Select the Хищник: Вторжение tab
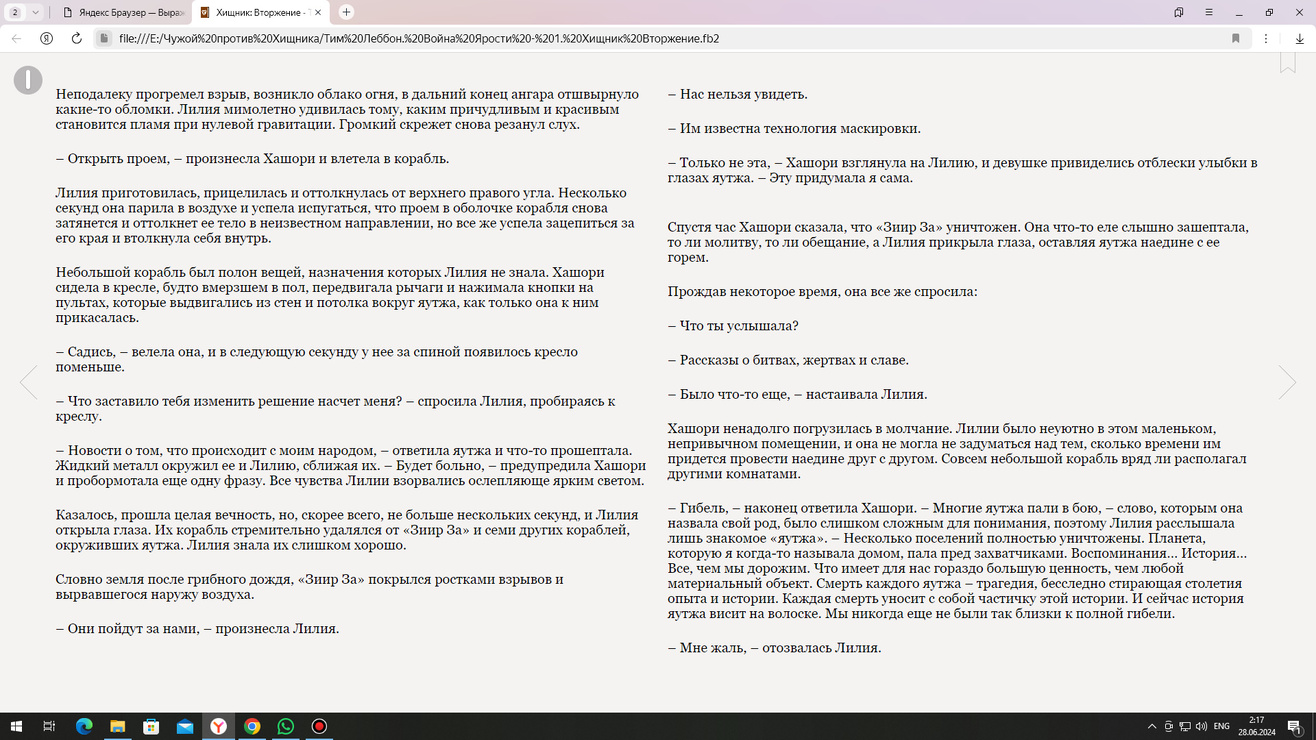This screenshot has height=740, width=1316. [x=258, y=12]
